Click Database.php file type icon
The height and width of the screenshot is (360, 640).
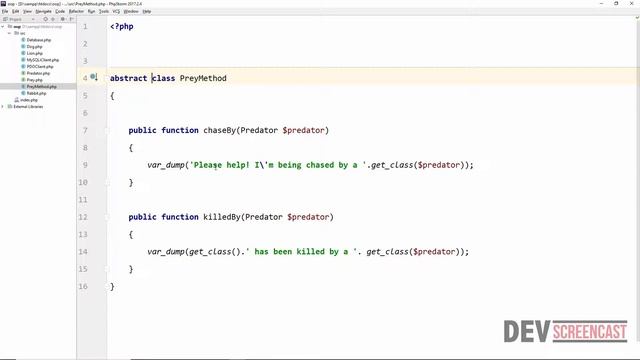[23, 40]
